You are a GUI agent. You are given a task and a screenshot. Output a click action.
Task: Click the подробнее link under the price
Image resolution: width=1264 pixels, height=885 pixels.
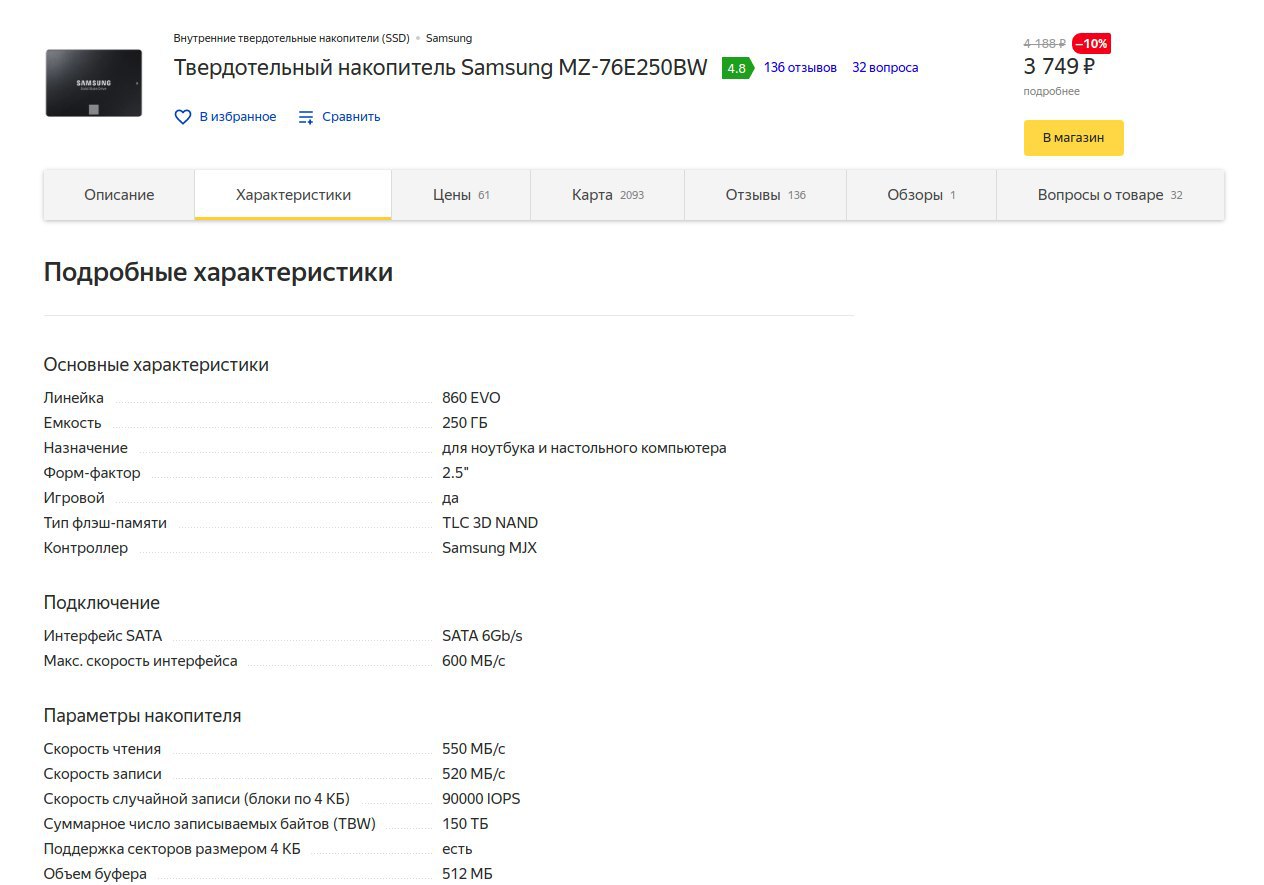click(x=1051, y=92)
